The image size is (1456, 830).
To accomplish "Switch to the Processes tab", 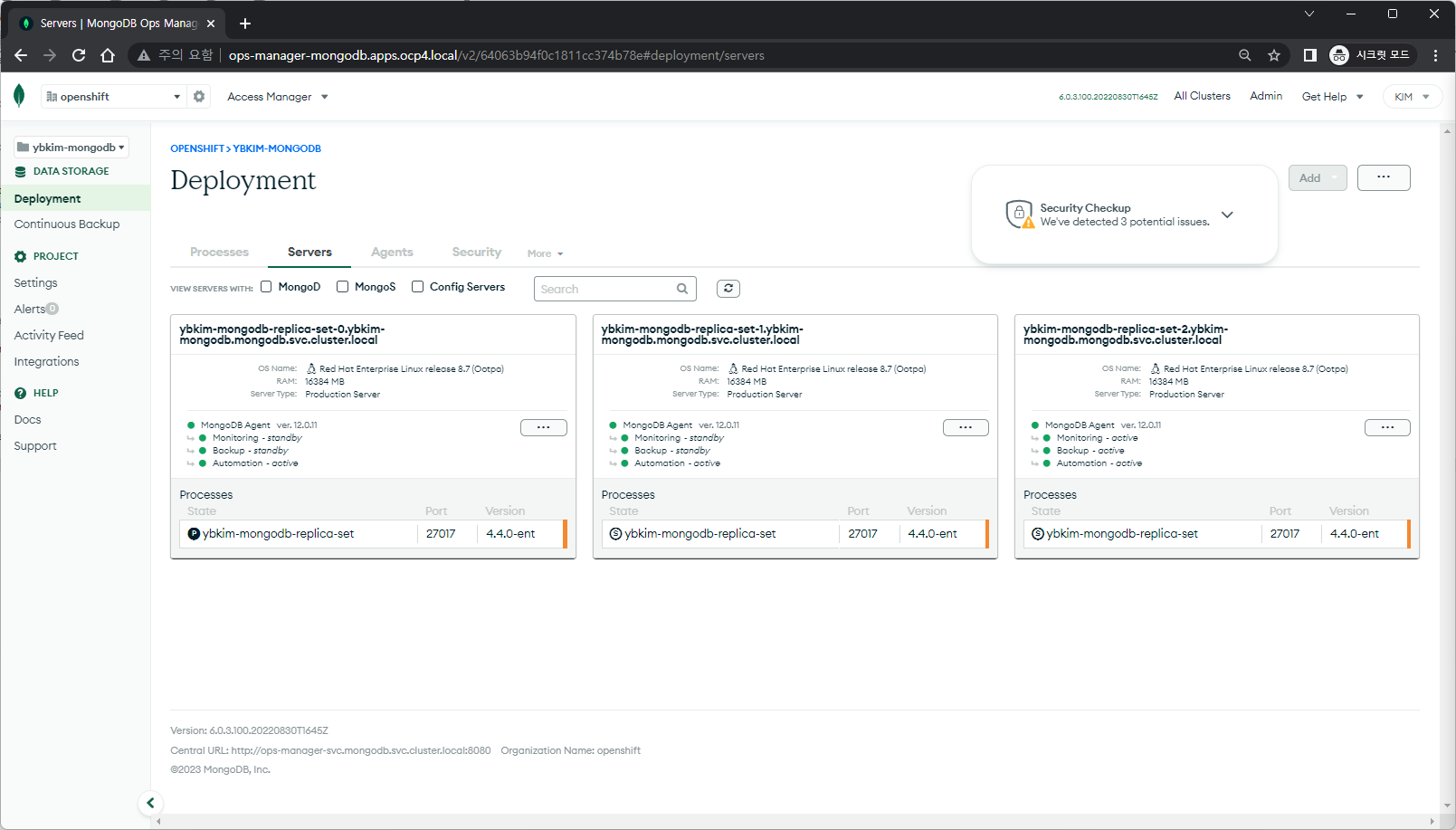I will tap(219, 252).
